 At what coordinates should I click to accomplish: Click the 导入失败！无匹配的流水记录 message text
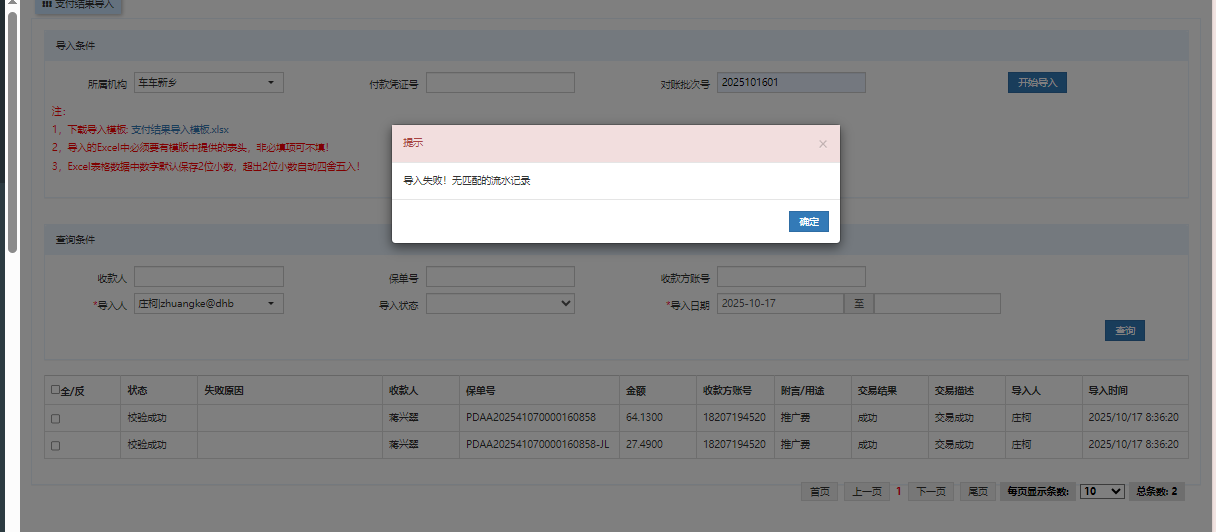[466, 181]
